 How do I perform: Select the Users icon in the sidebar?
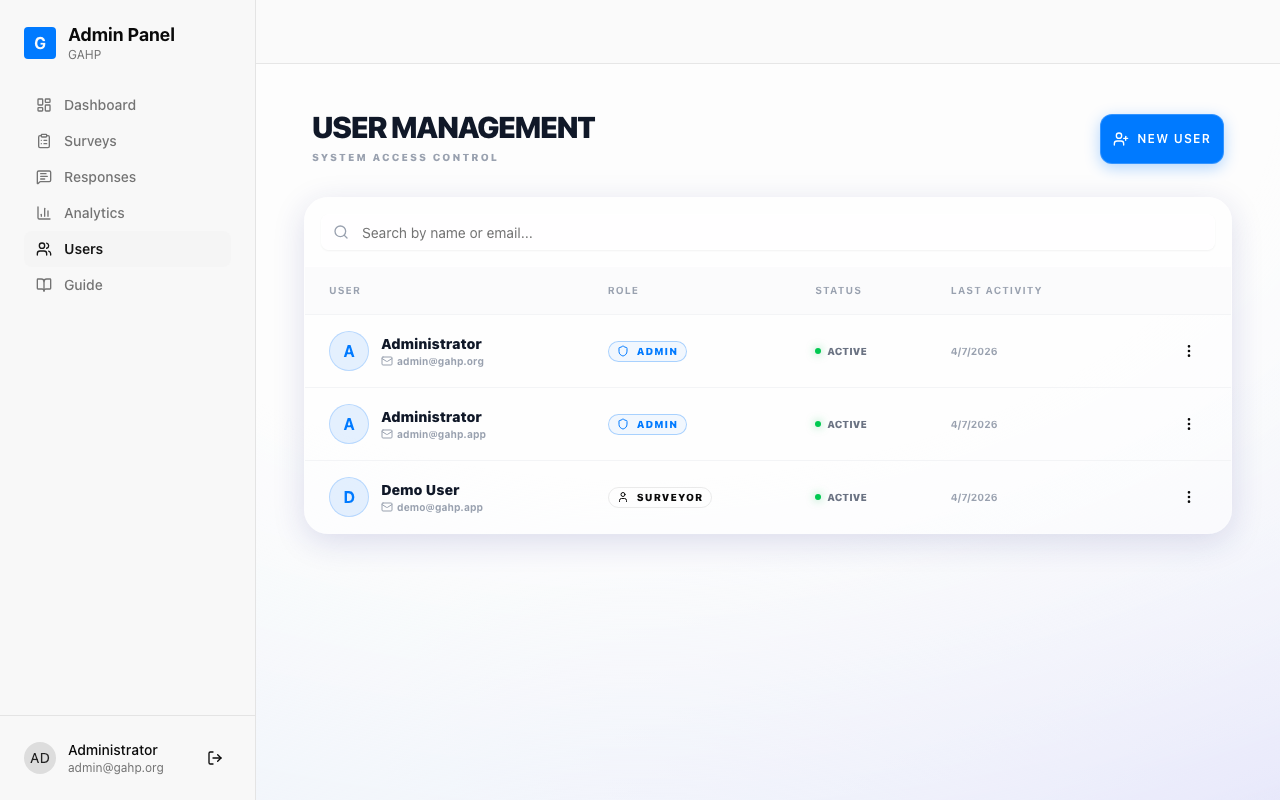click(x=43, y=249)
